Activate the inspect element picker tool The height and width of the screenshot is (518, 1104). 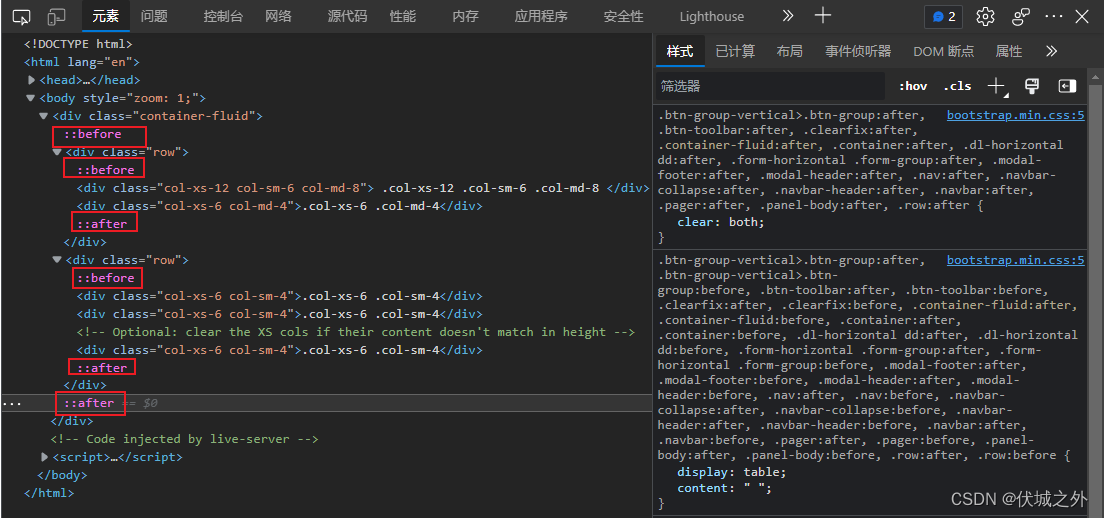click(x=22, y=17)
